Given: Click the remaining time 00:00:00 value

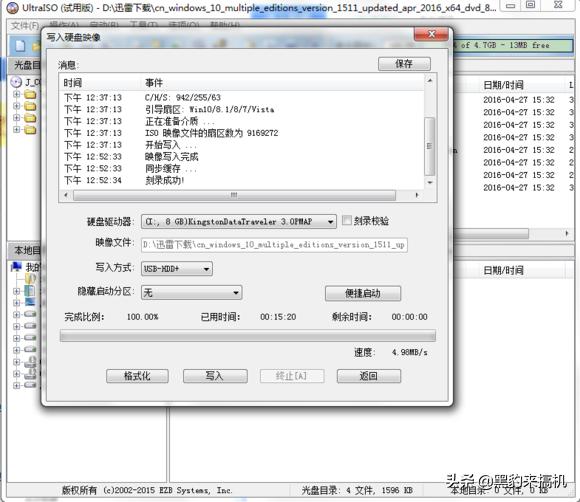Looking at the screenshot, I should pyautogui.click(x=409, y=317).
